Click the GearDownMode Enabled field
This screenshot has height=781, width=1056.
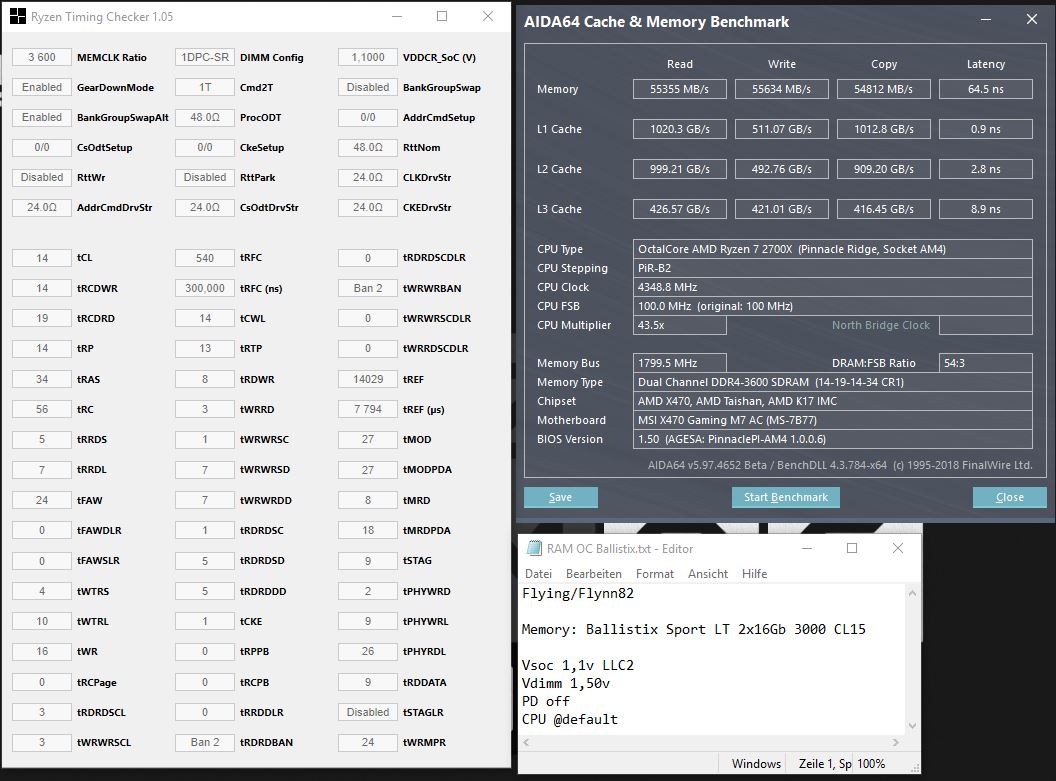click(42, 87)
